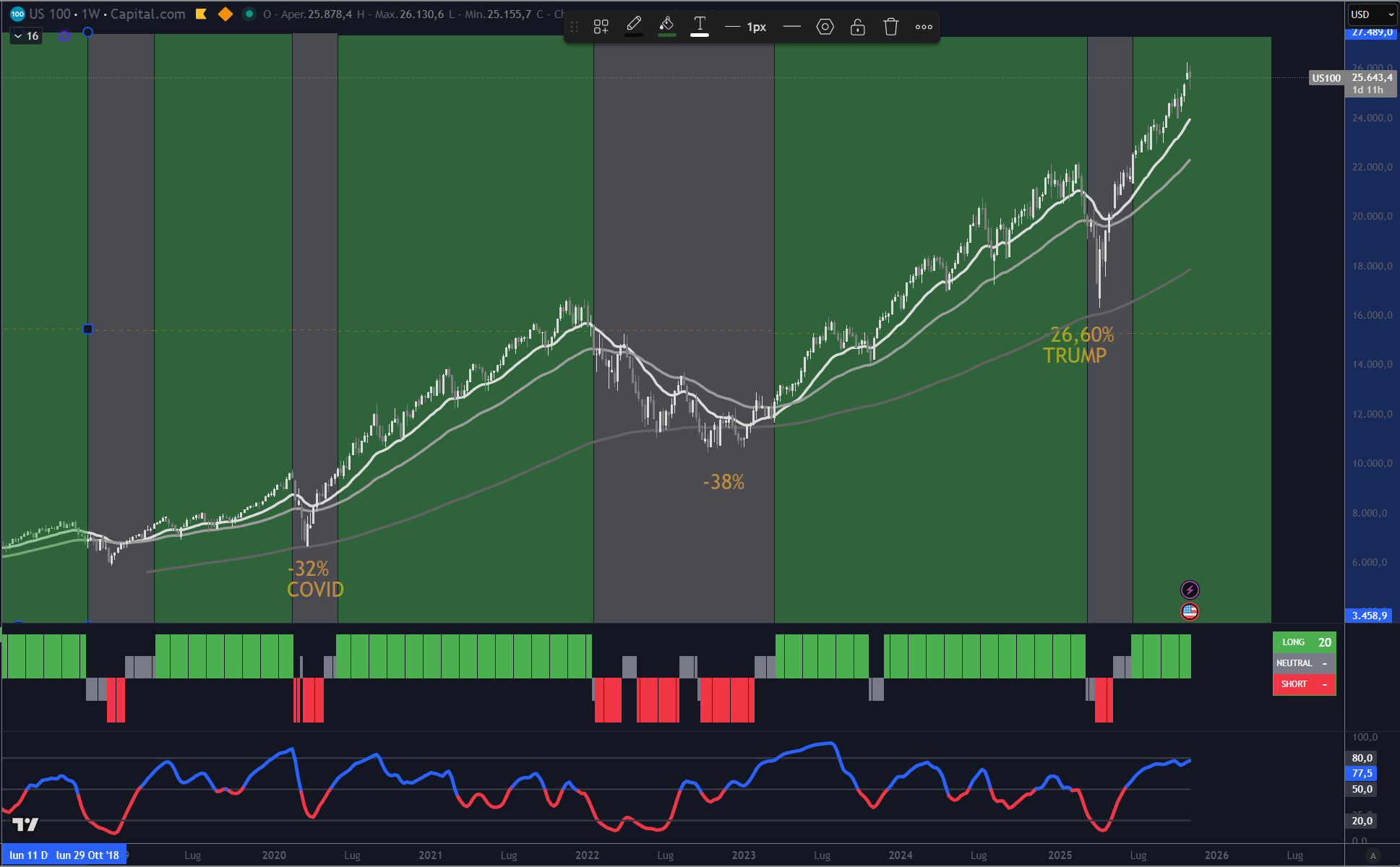The height and width of the screenshot is (867, 1400).
Task: Click the pencil line color tool
Action: [634, 26]
